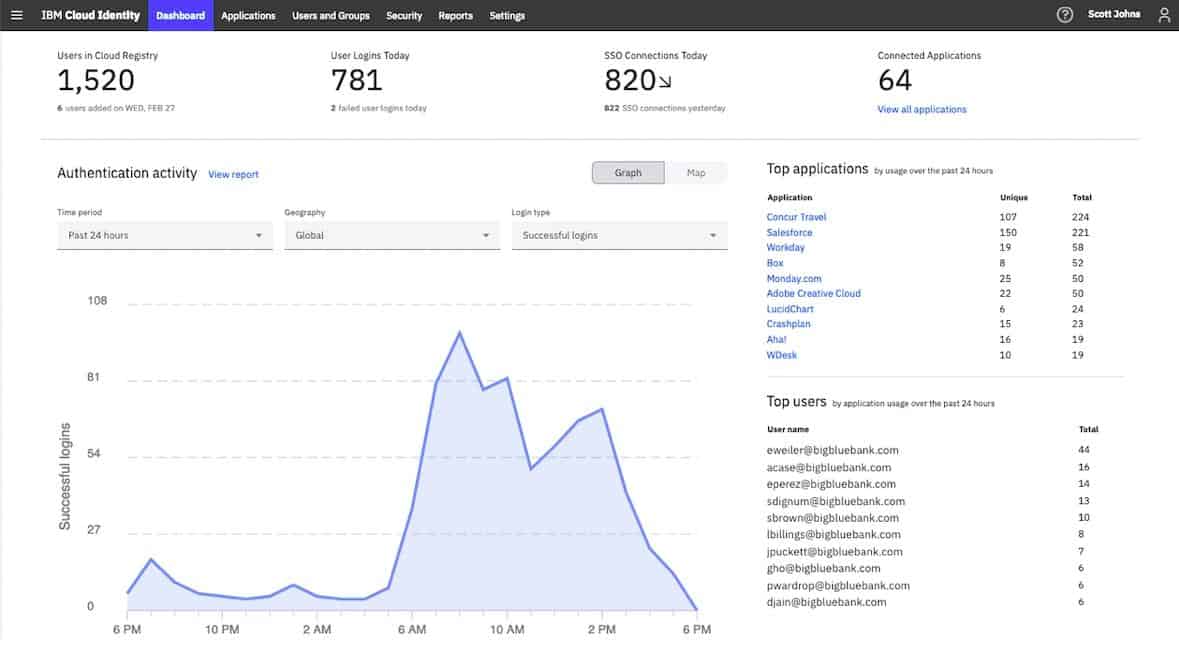The width and height of the screenshot is (1179, 662).
Task: Click the Authentication activity heading
Action: (127, 173)
